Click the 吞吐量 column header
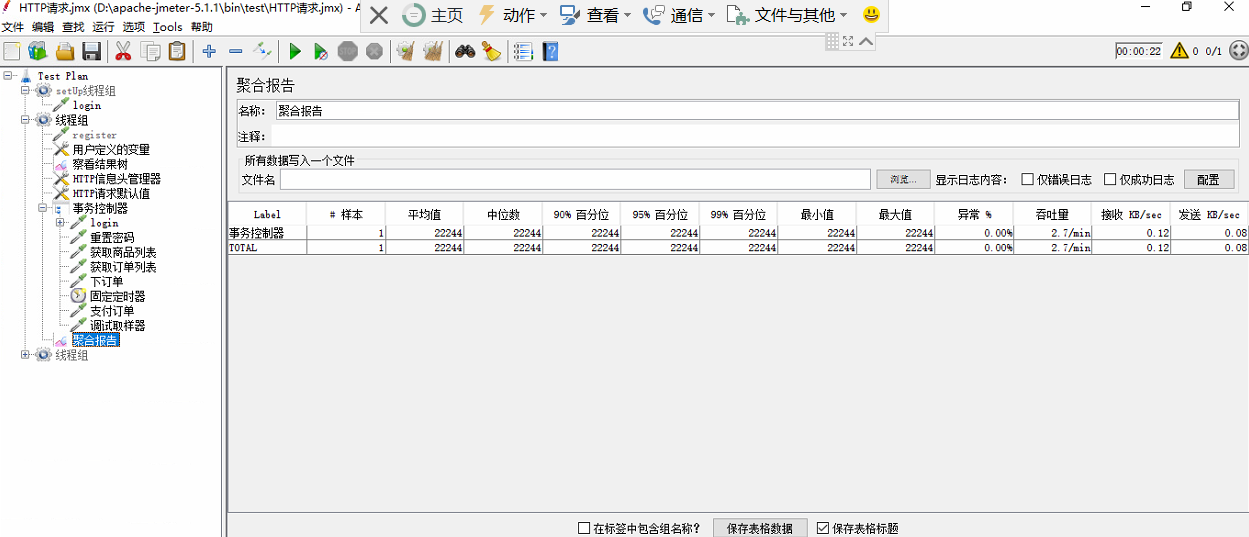 (x=1052, y=214)
